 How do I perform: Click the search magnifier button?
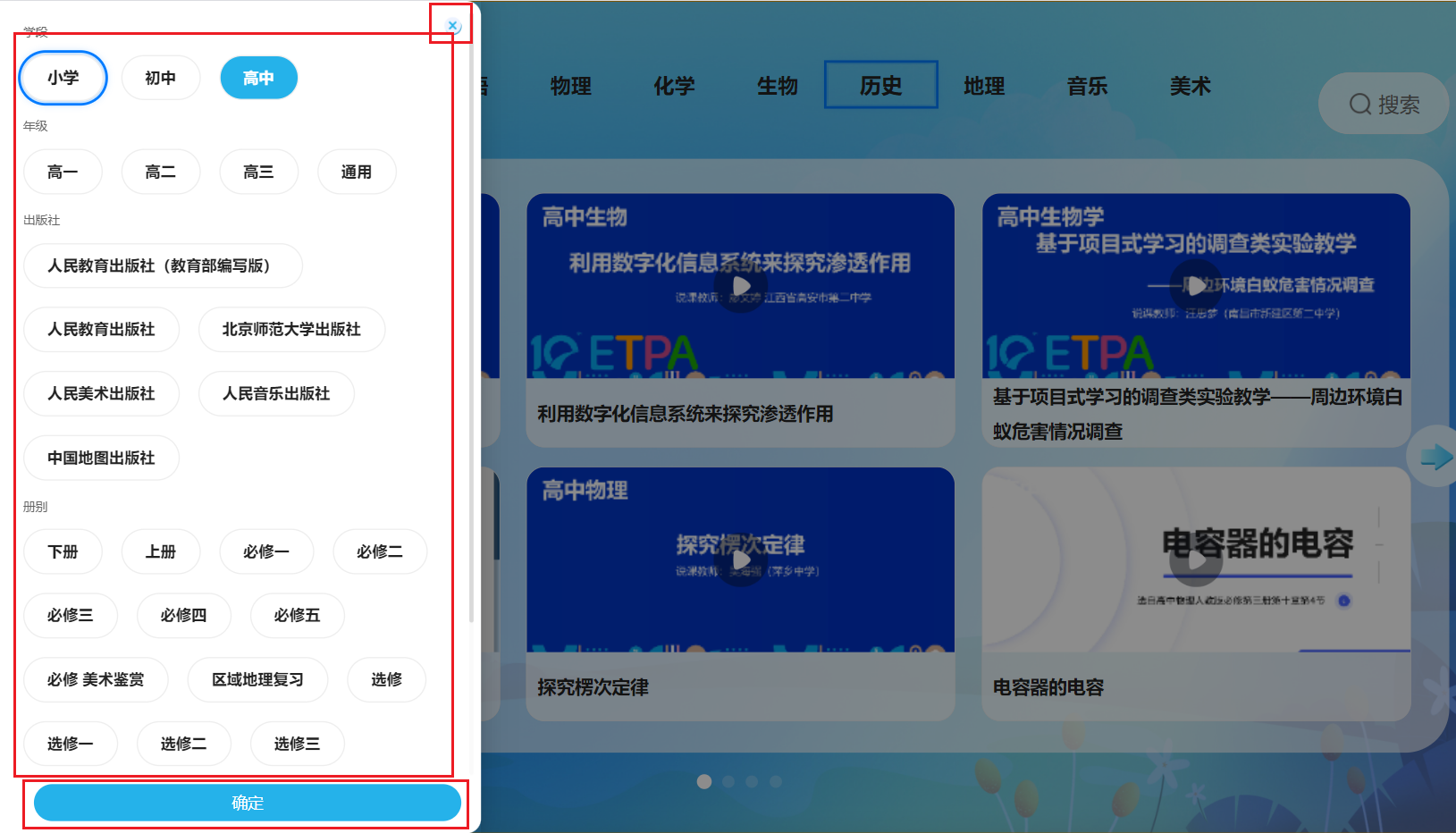(1384, 105)
